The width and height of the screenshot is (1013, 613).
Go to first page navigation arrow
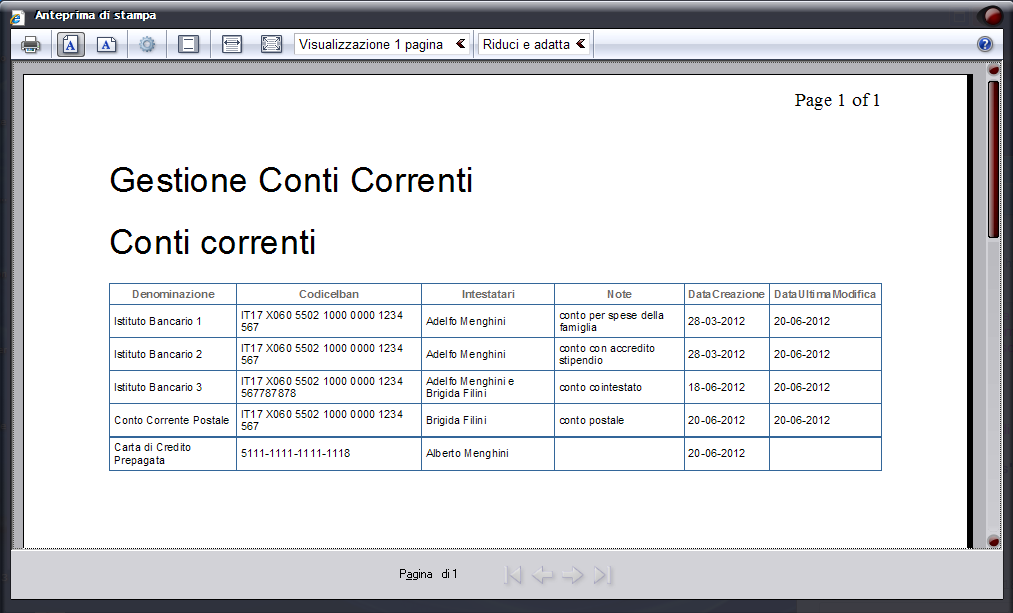click(512, 574)
